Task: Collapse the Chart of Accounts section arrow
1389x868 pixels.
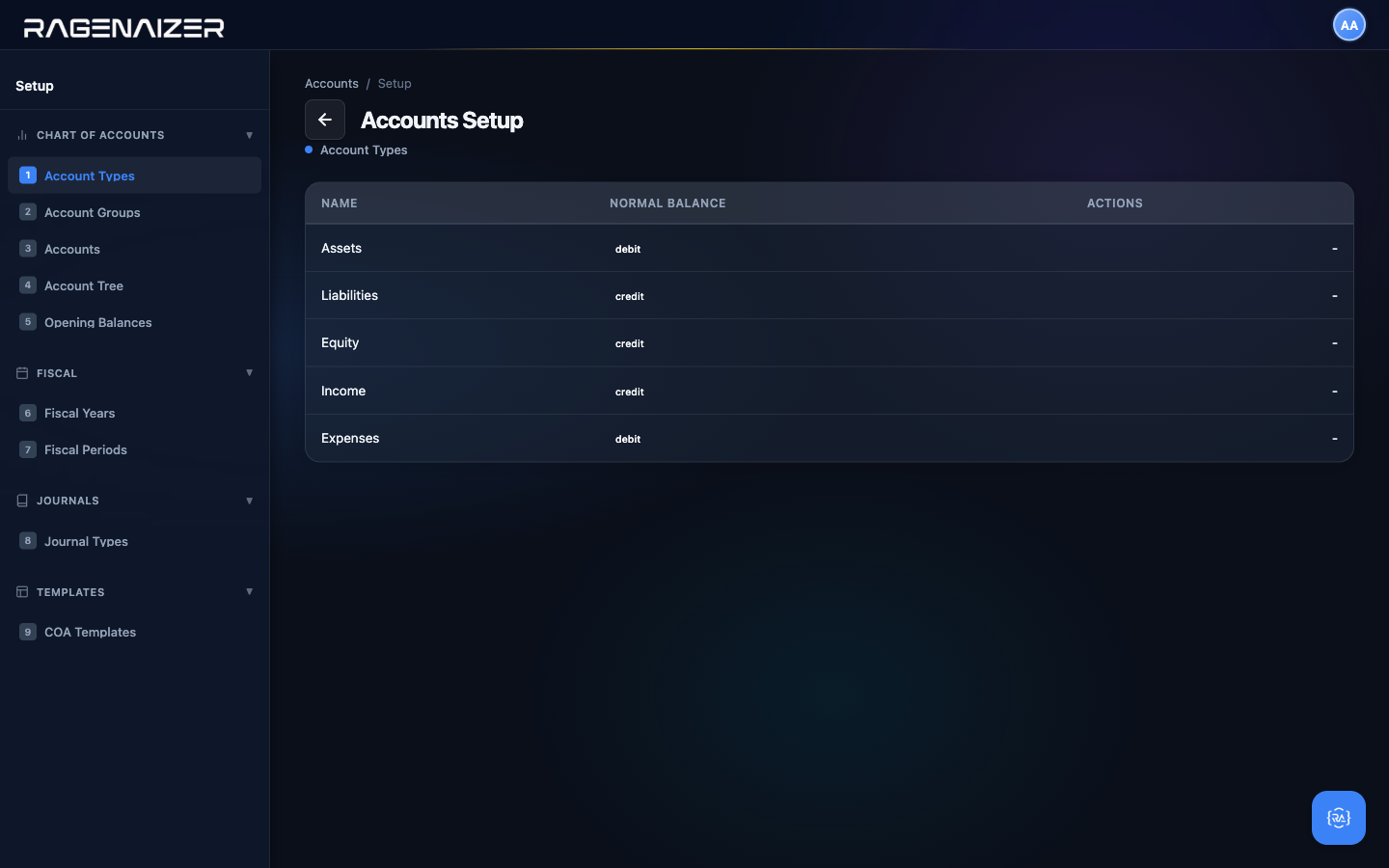Action: [x=250, y=135]
